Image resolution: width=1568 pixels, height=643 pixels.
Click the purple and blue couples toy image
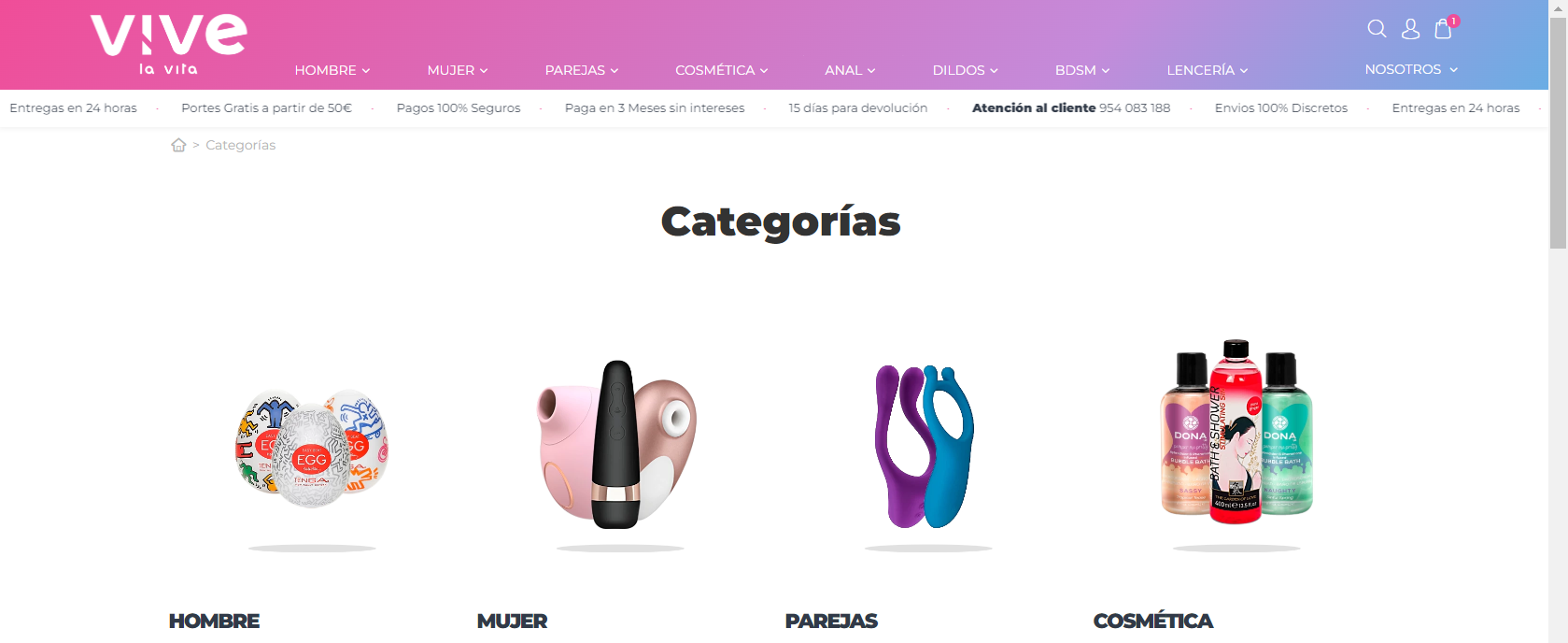coord(925,446)
